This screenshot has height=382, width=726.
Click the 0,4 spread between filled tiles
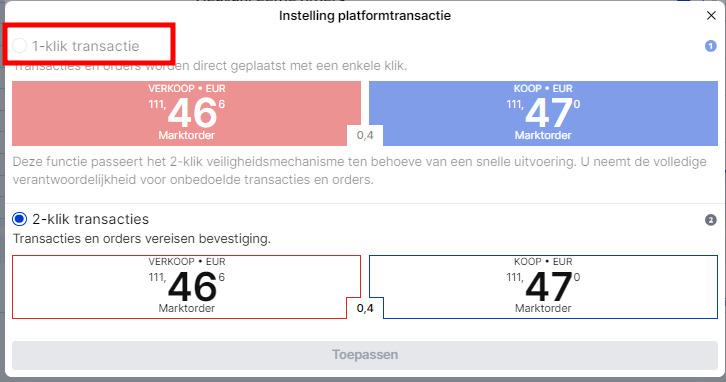[x=365, y=135]
